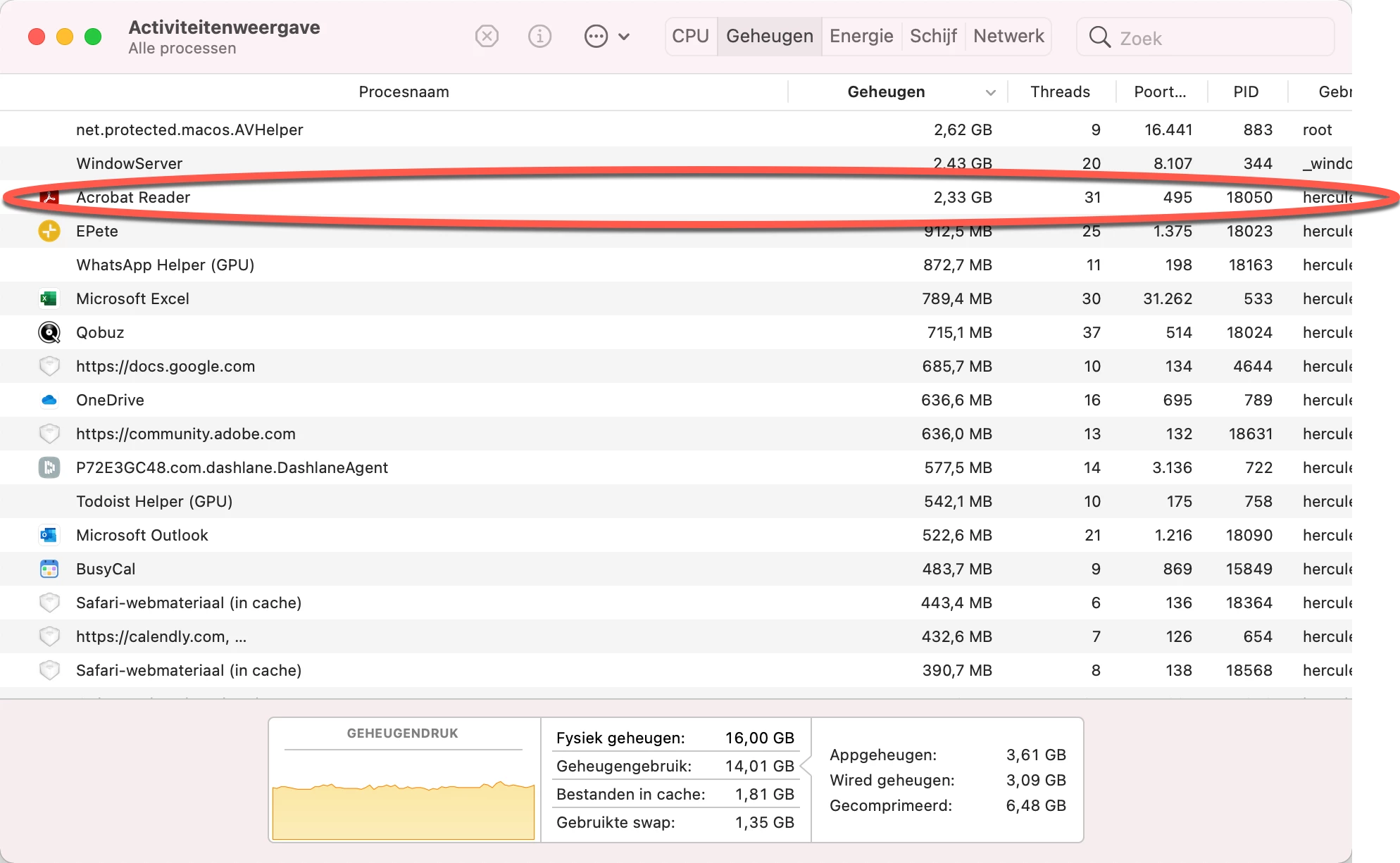The height and width of the screenshot is (863, 1400).
Task: Switch to the CPU tab
Action: click(690, 36)
